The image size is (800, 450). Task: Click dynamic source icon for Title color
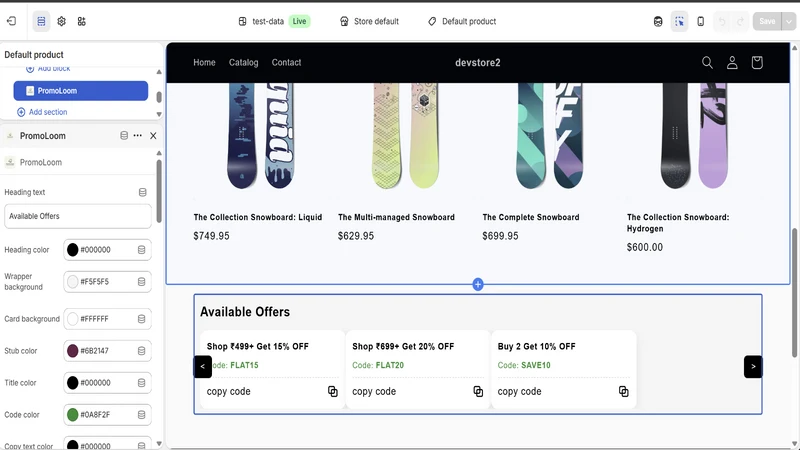pyautogui.click(x=142, y=383)
